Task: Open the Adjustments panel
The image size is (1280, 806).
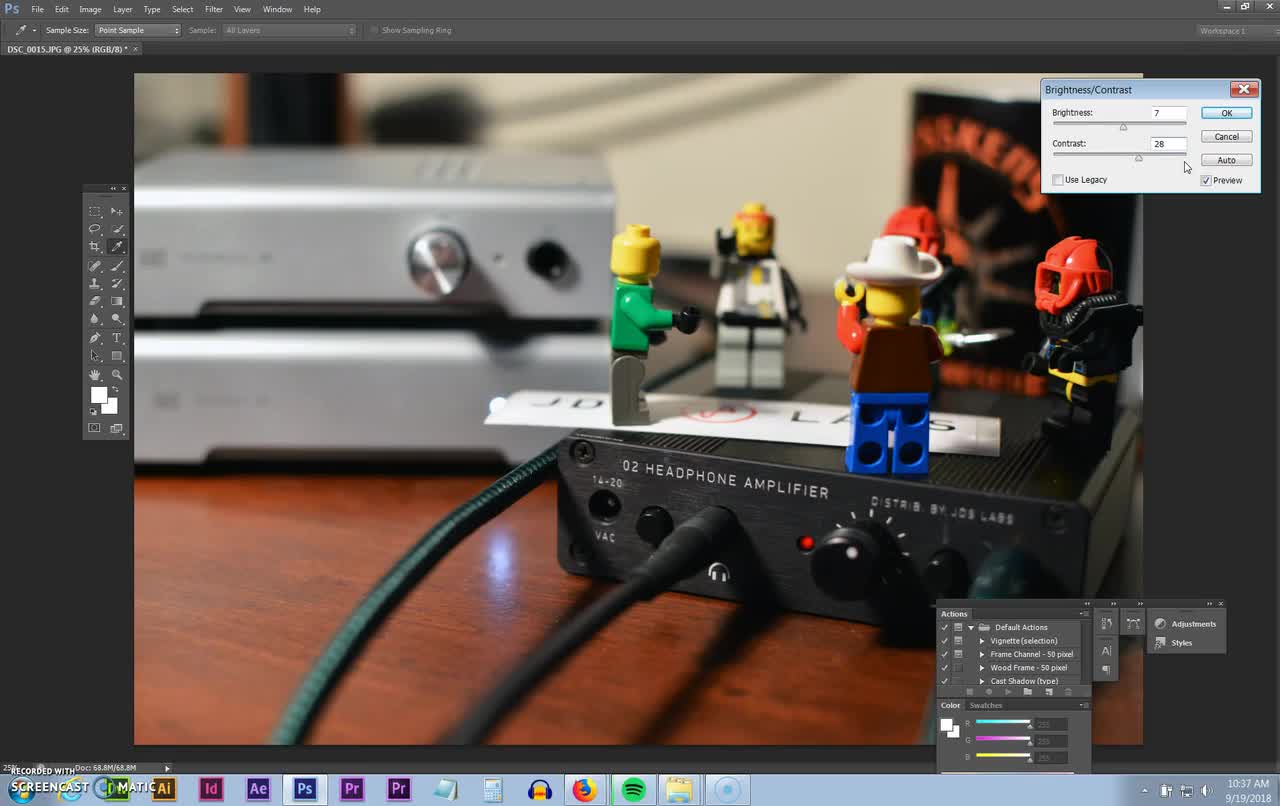Action: pos(1186,624)
